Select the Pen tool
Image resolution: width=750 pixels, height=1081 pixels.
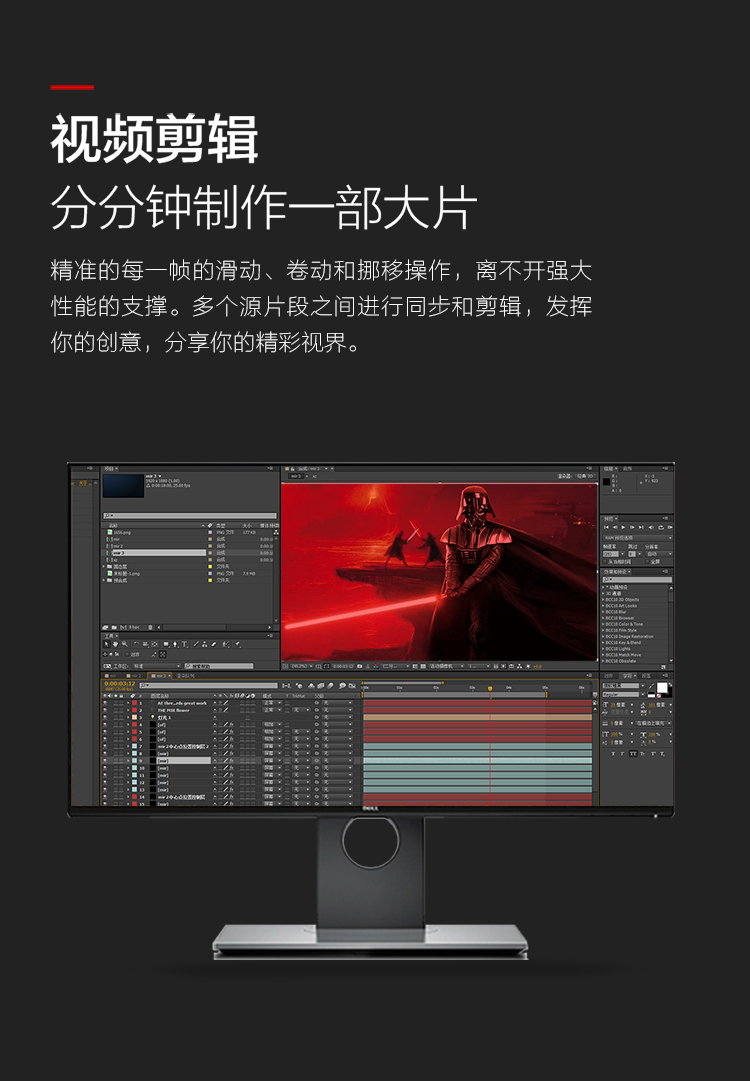pyautogui.click(x=175, y=644)
